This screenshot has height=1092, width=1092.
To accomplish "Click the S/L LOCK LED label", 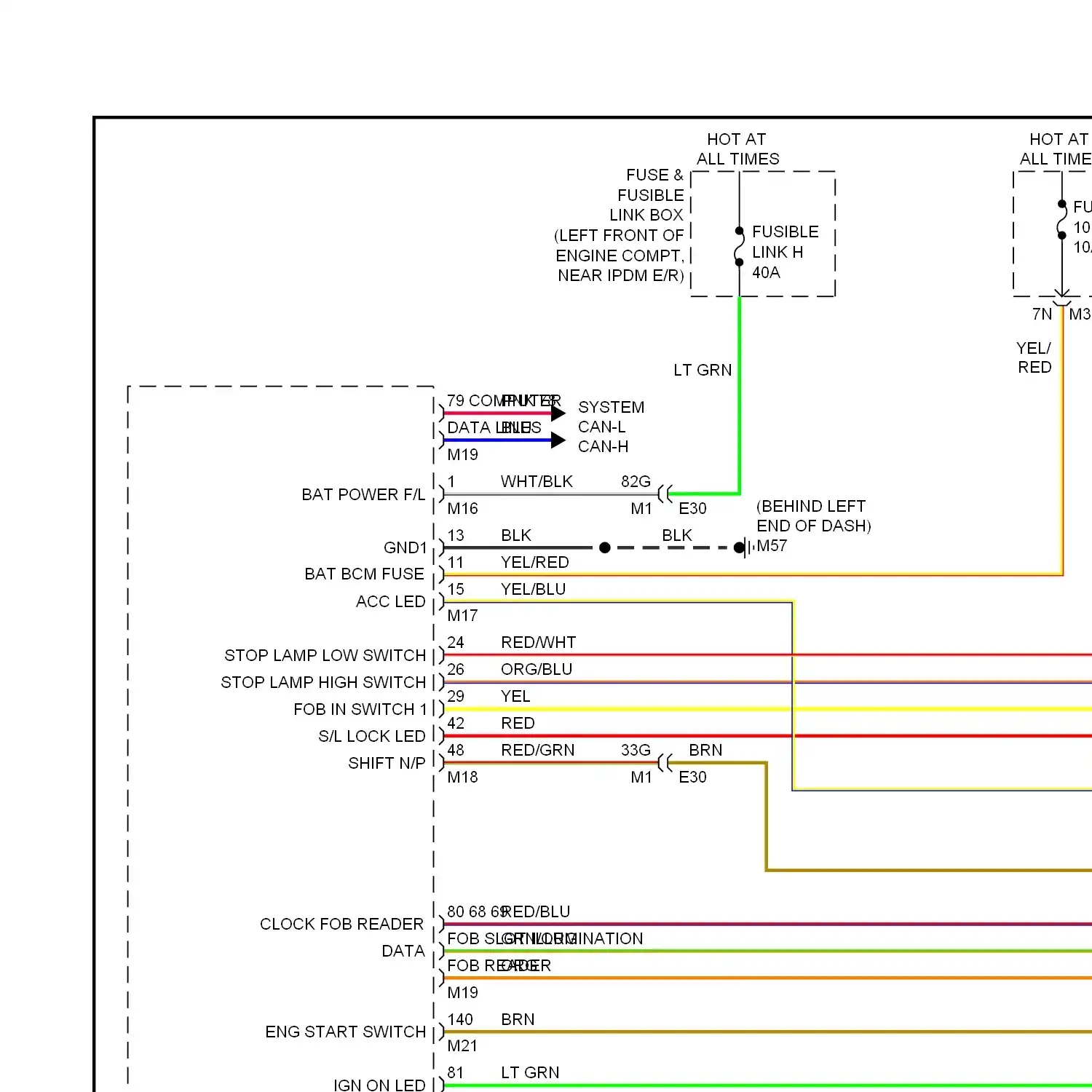I will [372, 736].
